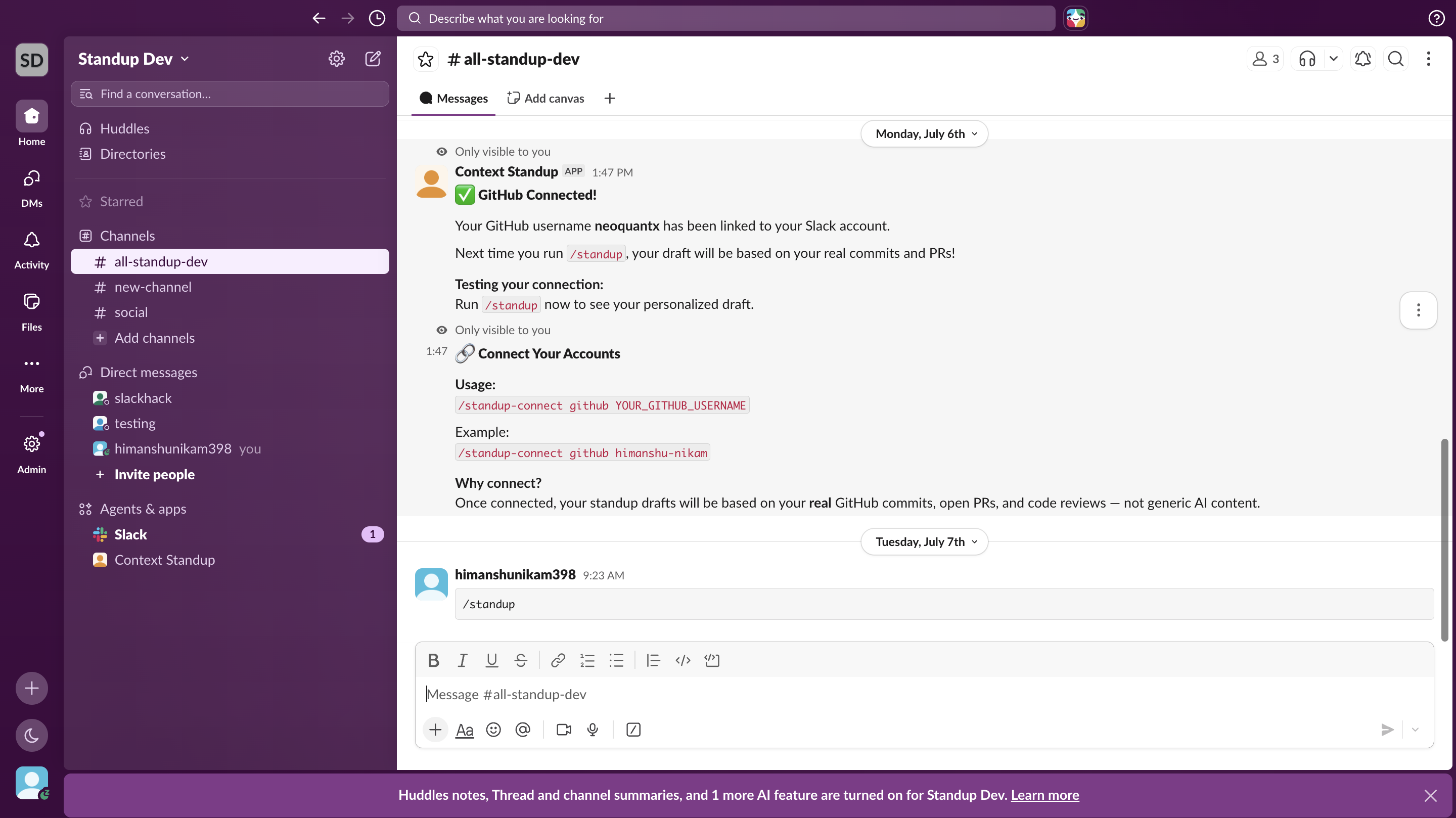Apply inline code formatting

click(683, 660)
